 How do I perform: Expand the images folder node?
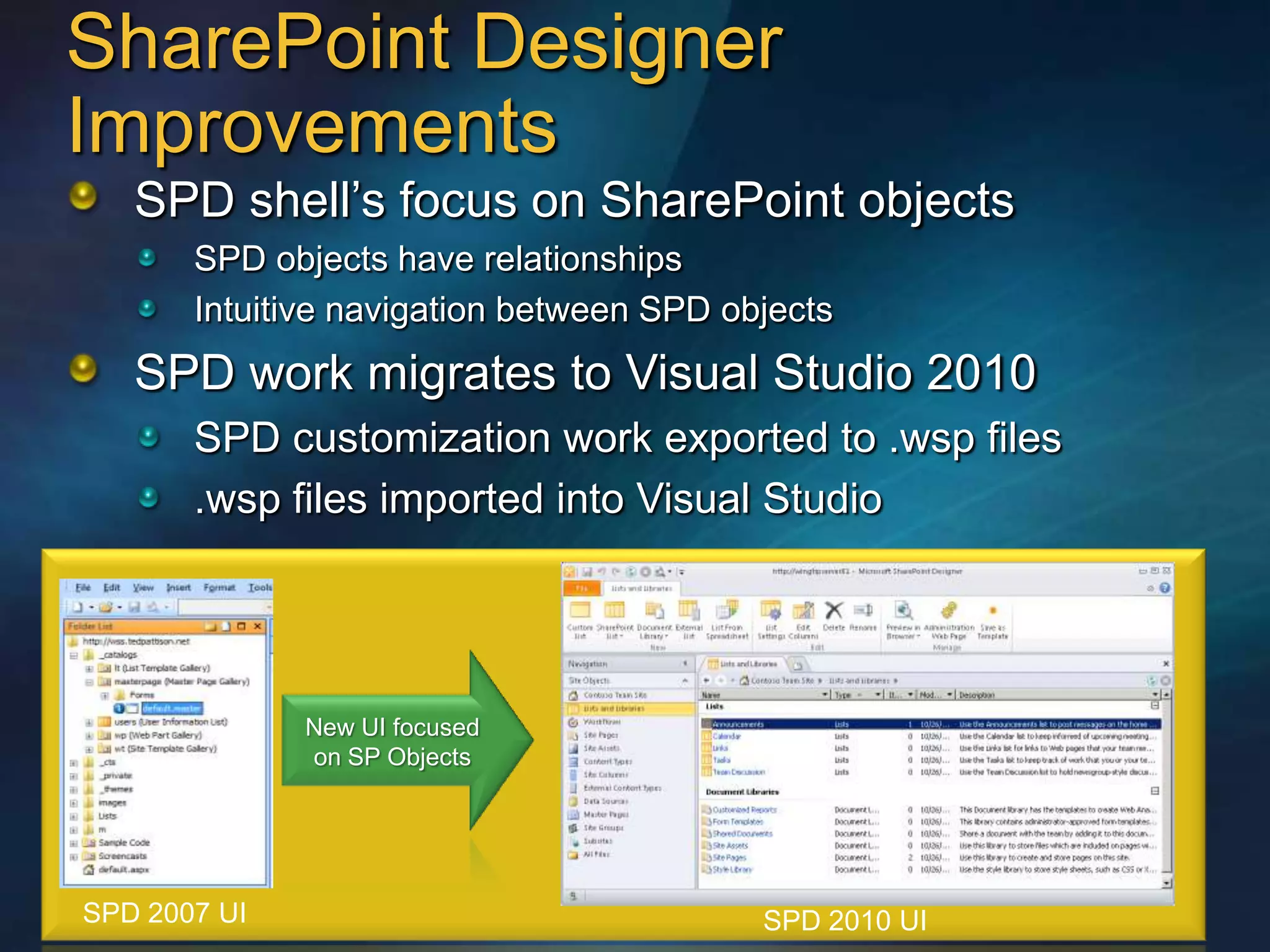pyautogui.click(x=74, y=803)
